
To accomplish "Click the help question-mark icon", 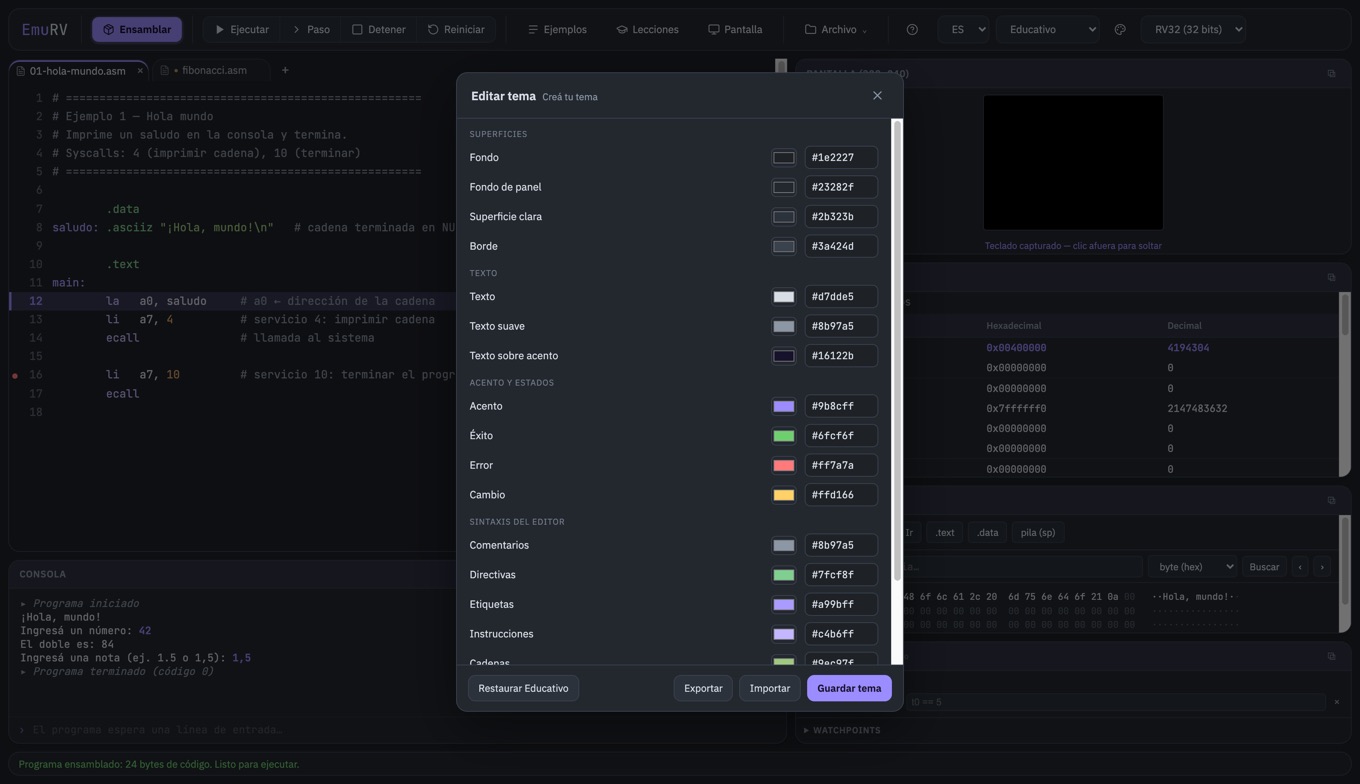I will coord(912,30).
